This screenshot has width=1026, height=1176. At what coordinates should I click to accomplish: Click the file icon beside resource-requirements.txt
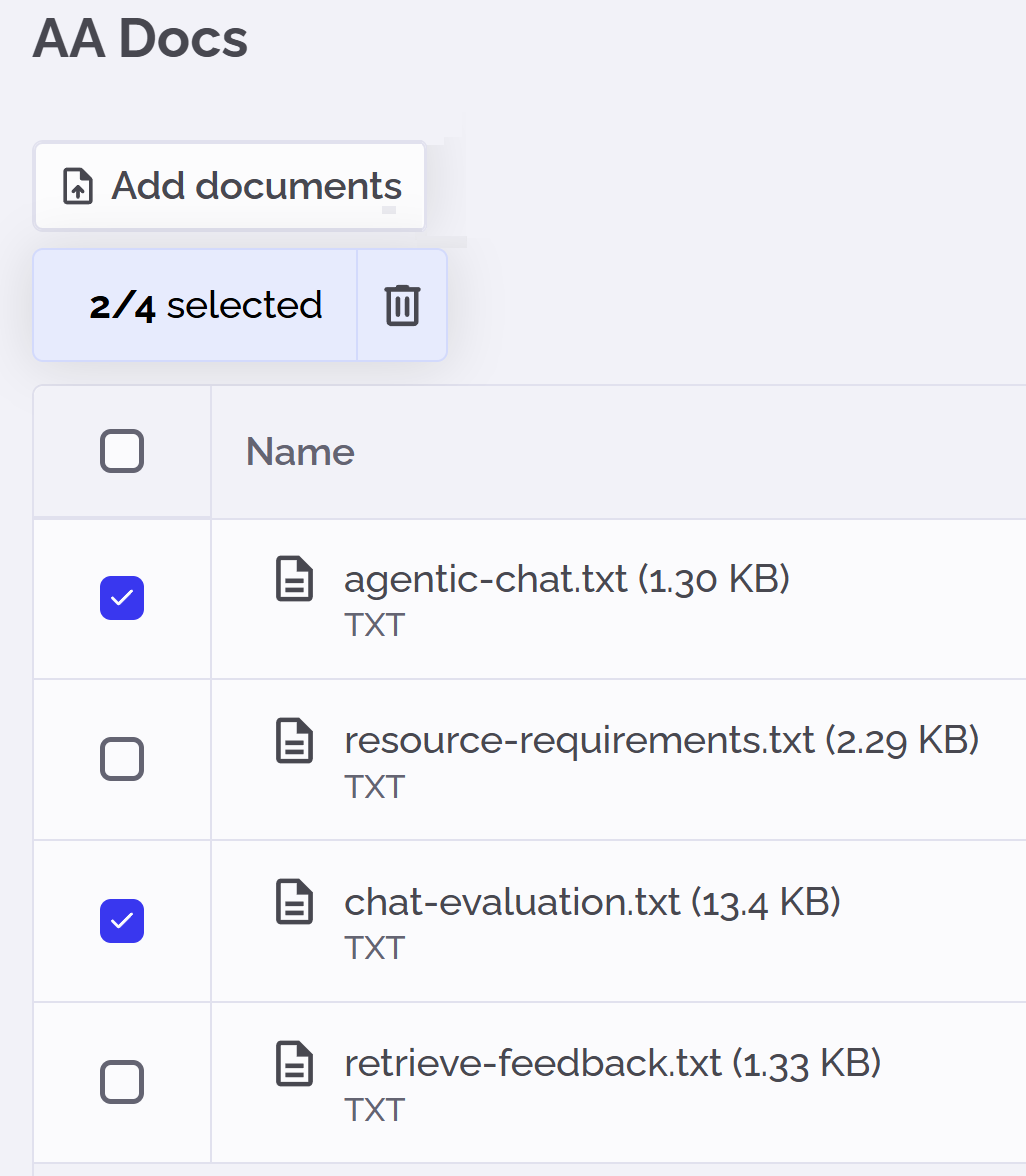click(294, 740)
